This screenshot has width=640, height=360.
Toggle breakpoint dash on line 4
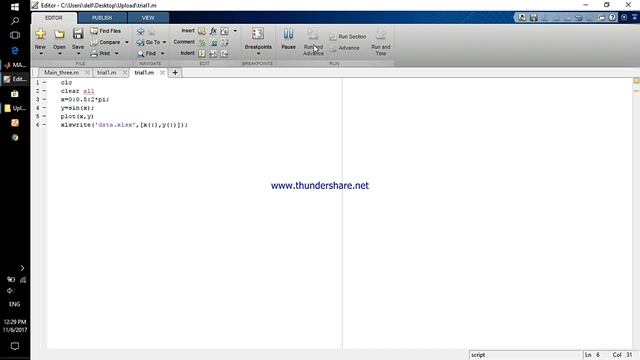click(x=44, y=108)
